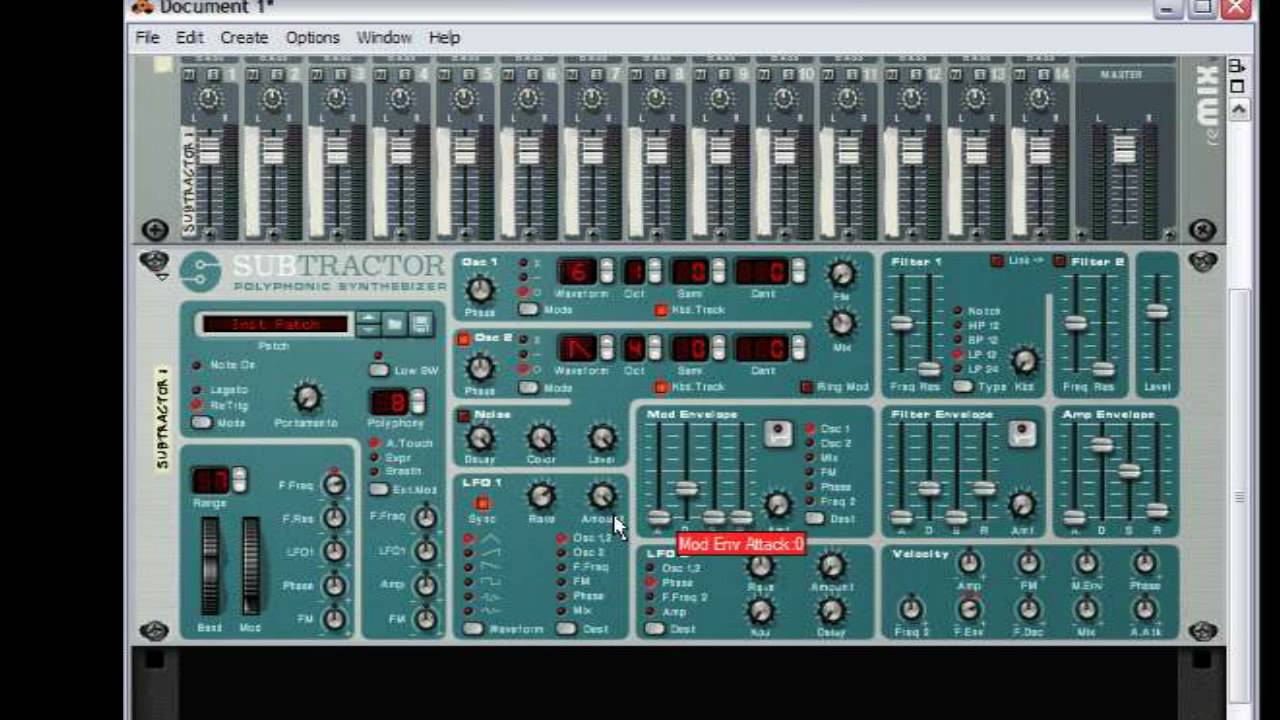Image resolution: width=1280 pixels, height=720 pixels.
Task: Click the Filter Envelope invert button
Action: (x=1021, y=434)
